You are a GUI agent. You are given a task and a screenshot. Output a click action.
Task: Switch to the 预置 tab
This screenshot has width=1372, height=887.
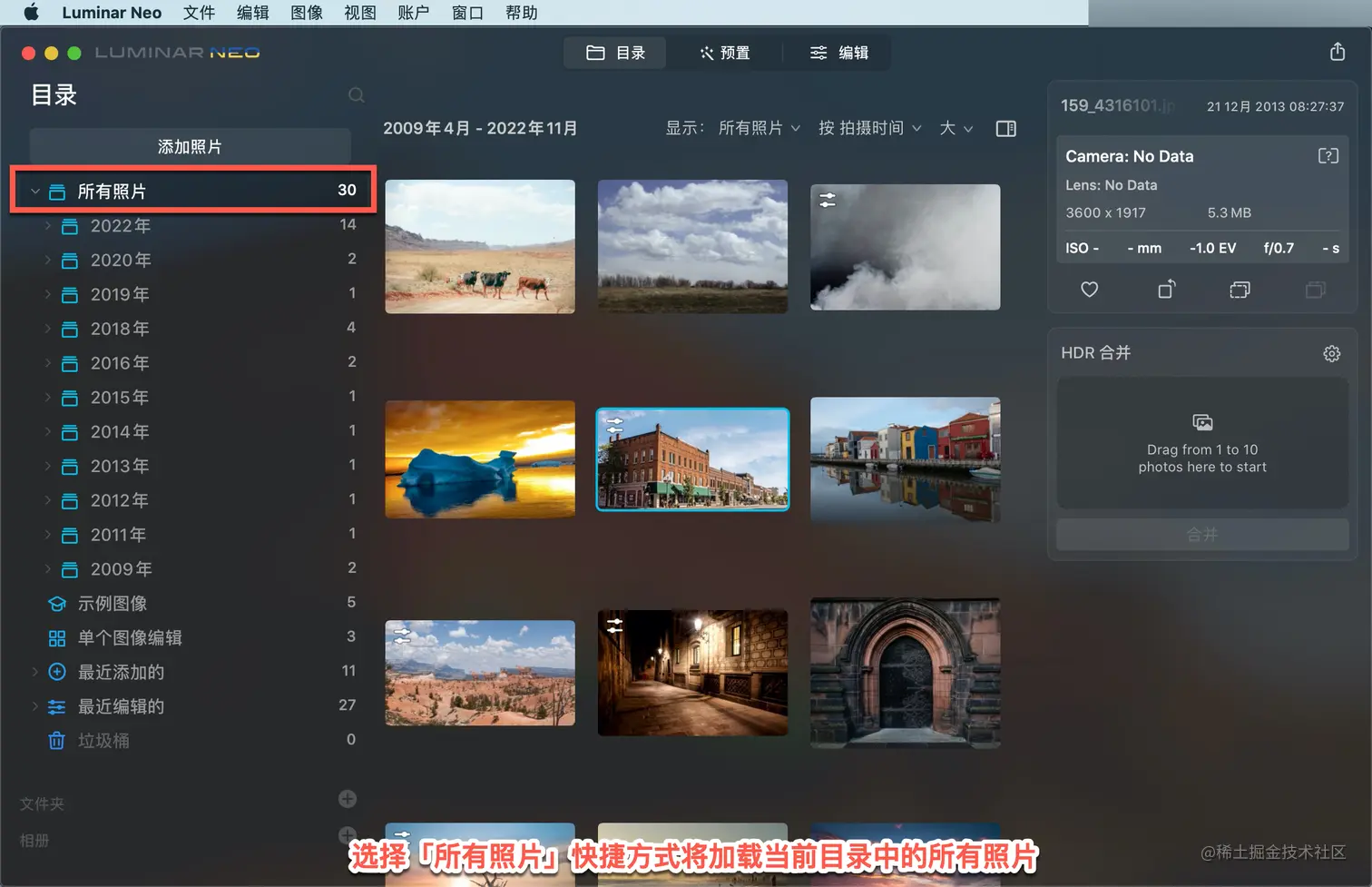point(724,53)
